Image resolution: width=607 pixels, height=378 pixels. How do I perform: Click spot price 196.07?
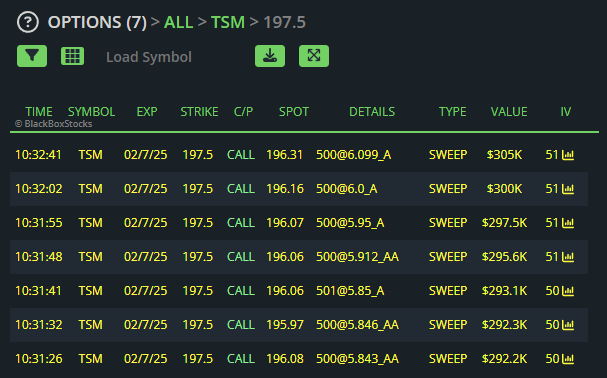pyautogui.click(x=285, y=223)
